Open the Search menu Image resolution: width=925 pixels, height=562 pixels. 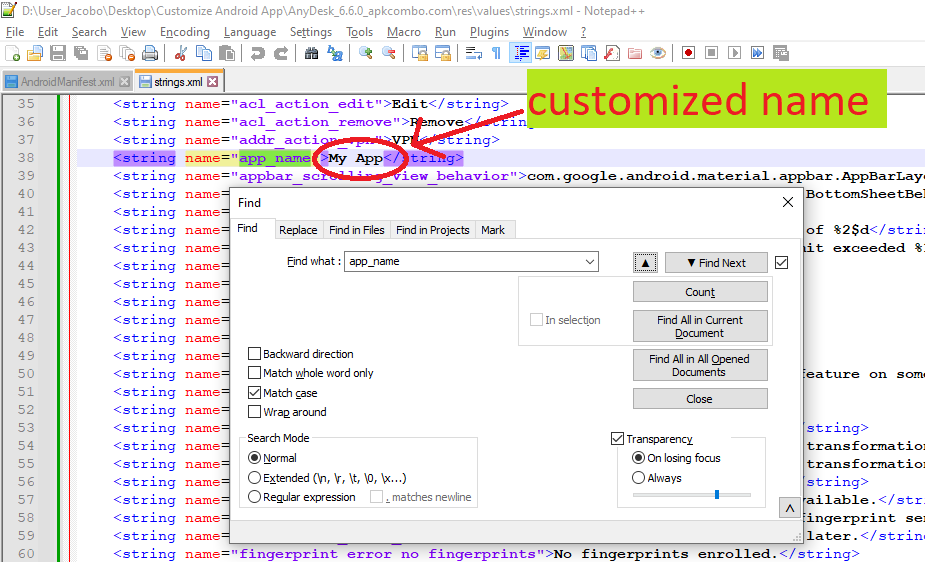pyautogui.click(x=89, y=32)
